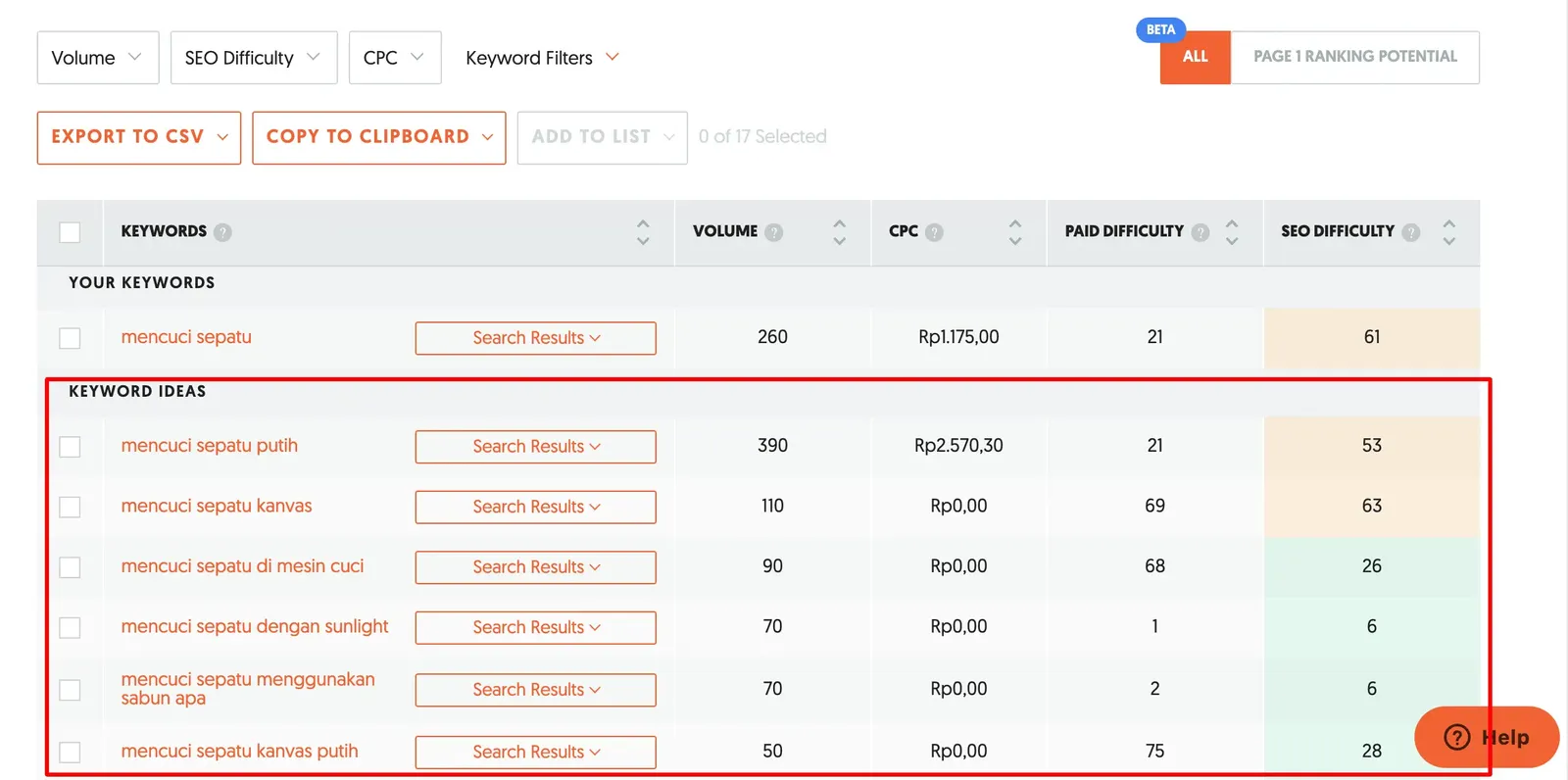Open the CPC filter dropdown
1568x780 pixels.
[x=395, y=58]
